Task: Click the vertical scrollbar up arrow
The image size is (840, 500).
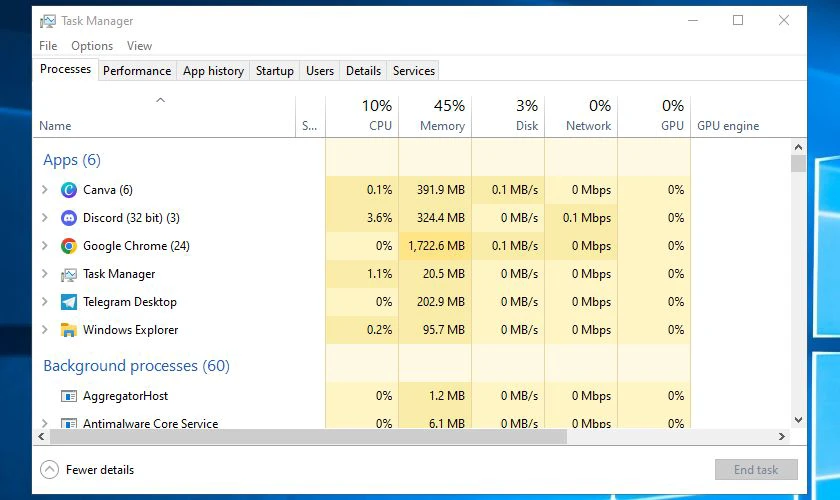Action: point(798,147)
